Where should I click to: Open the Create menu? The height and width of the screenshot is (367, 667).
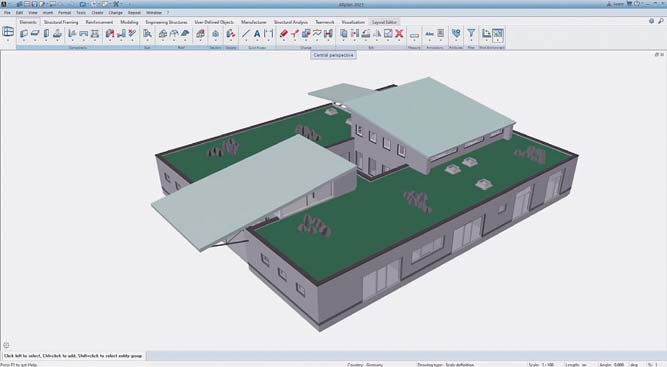(97, 13)
